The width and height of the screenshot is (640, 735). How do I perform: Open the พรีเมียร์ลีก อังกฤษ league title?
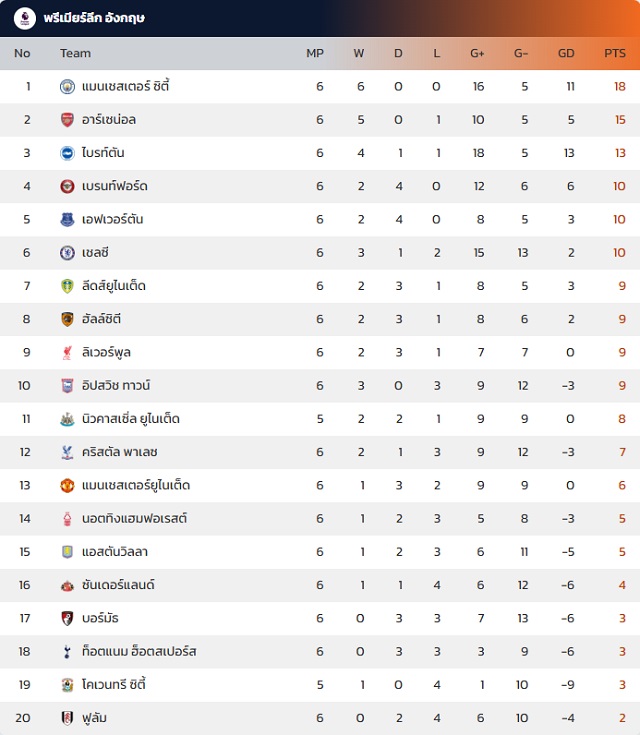[94, 18]
